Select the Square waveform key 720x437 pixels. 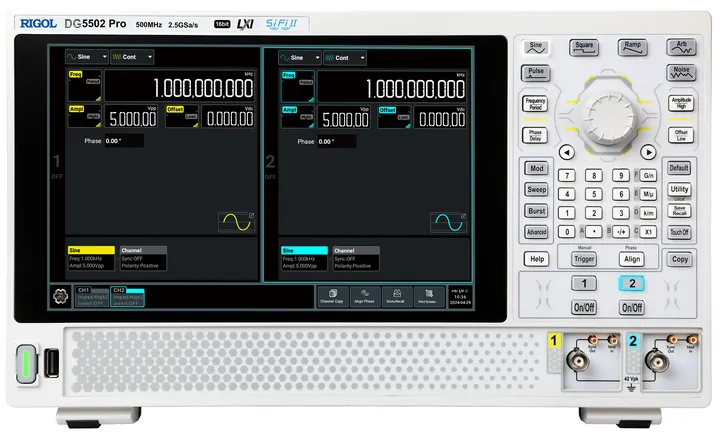click(x=584, y=47)
